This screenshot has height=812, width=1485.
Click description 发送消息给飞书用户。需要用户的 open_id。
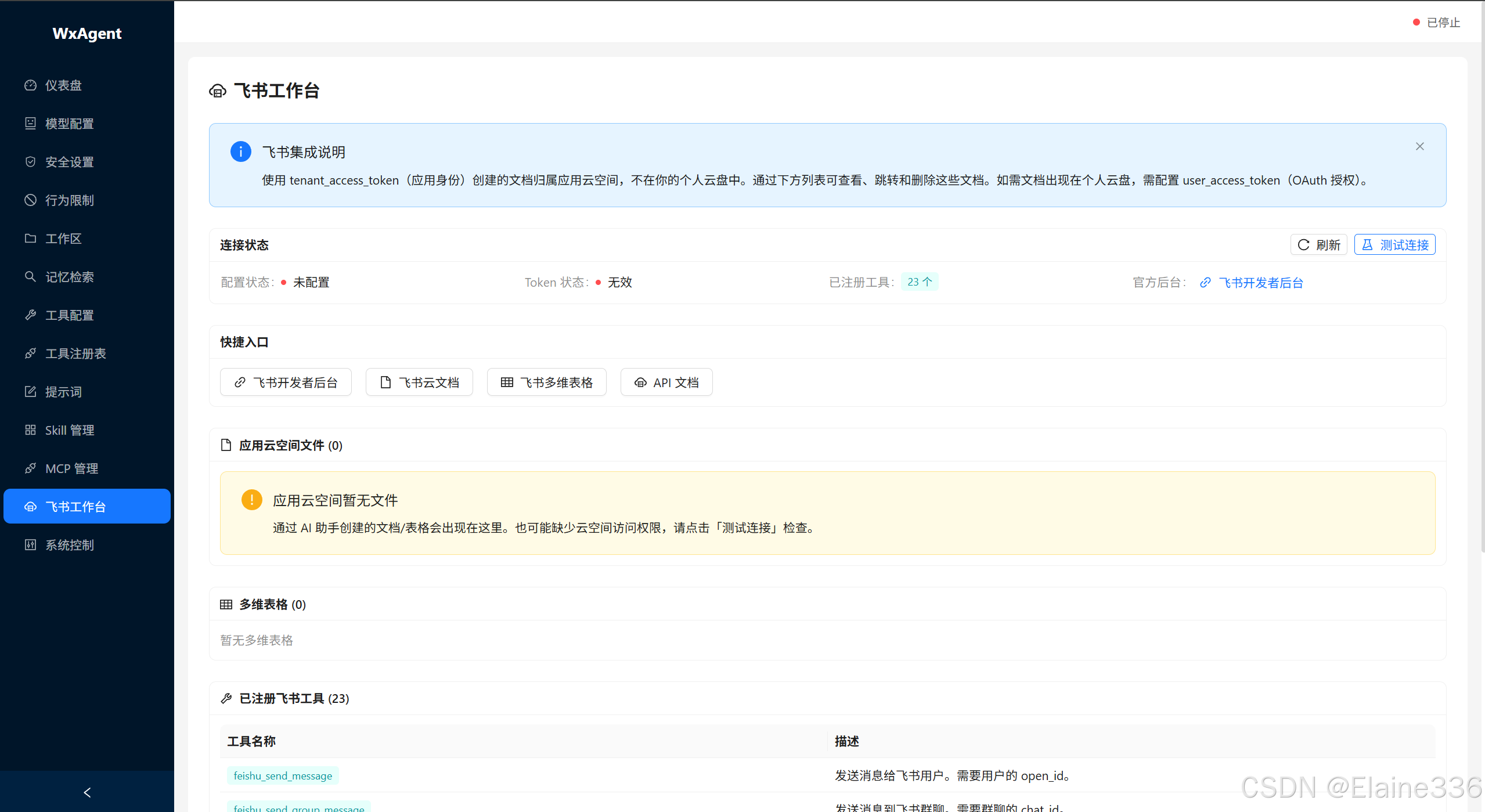[x=953, y=776]
